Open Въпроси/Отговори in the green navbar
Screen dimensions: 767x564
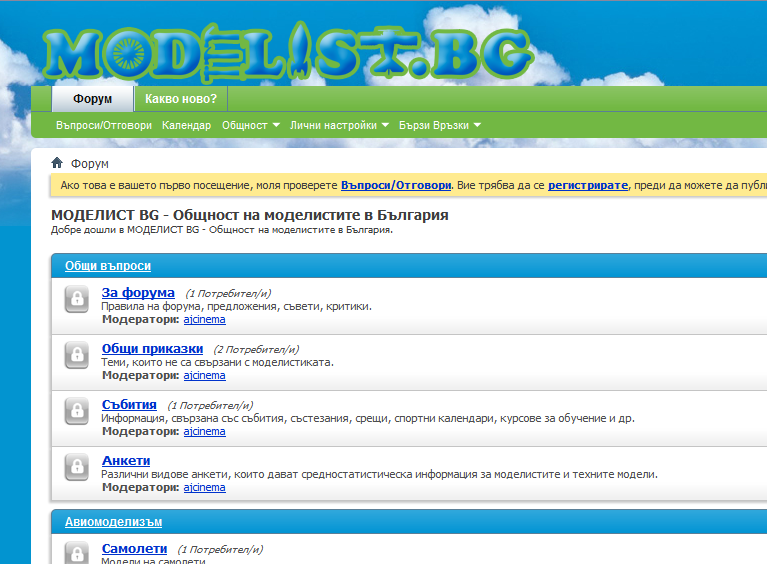click(104, 126)
